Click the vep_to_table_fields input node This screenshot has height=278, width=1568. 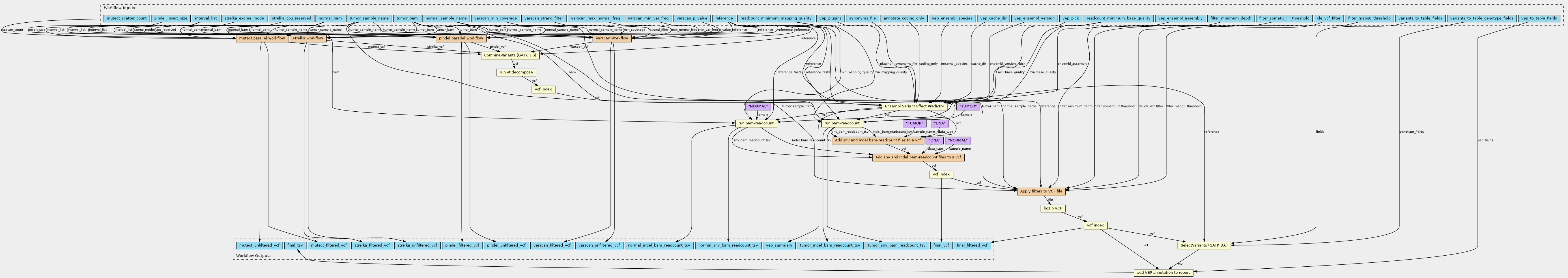tap(1539, 18)
